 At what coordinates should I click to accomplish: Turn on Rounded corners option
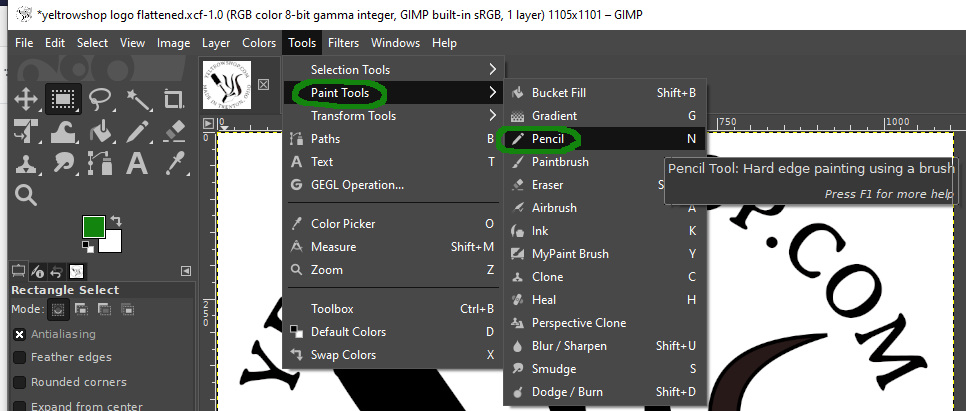click(20, 382)
